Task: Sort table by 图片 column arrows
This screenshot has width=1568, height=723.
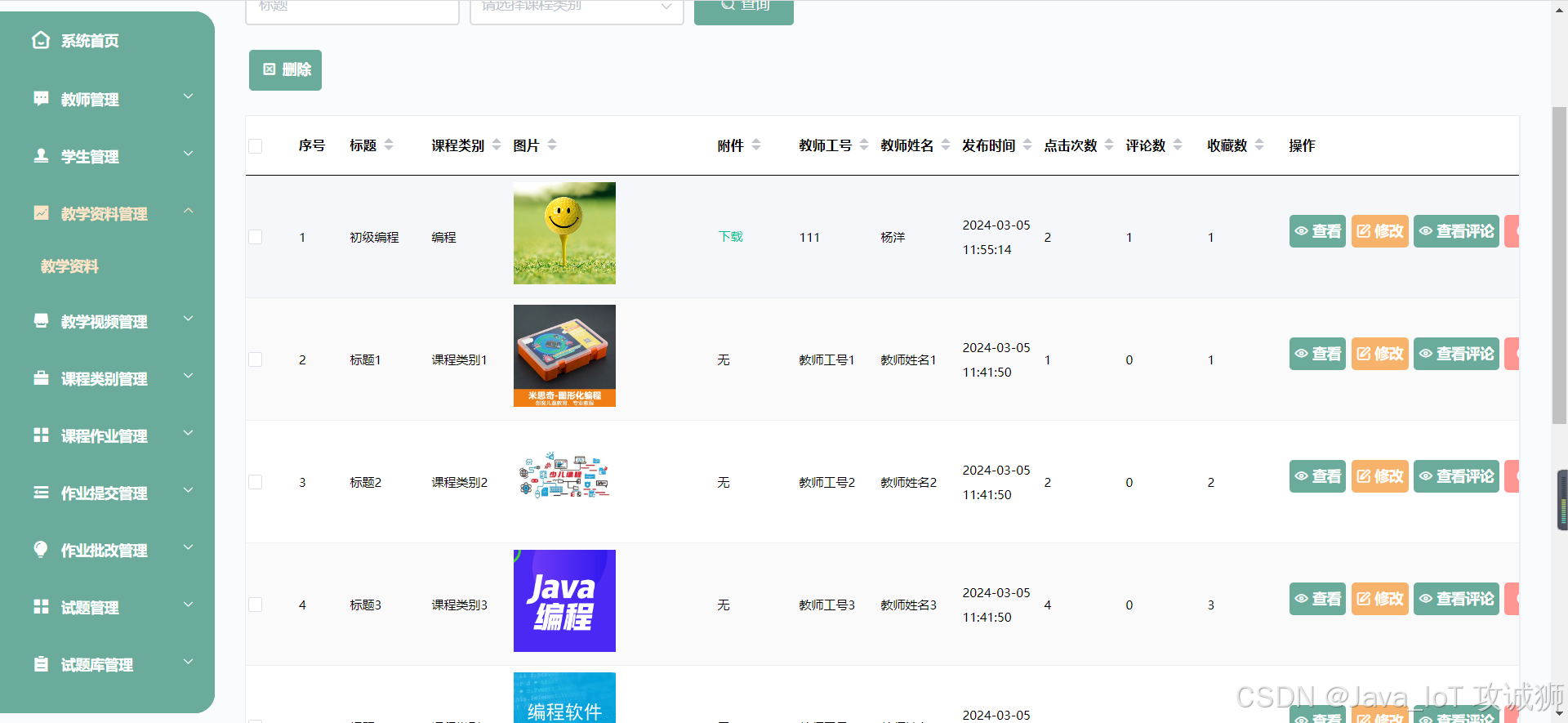Action: [x=552, y=145]
